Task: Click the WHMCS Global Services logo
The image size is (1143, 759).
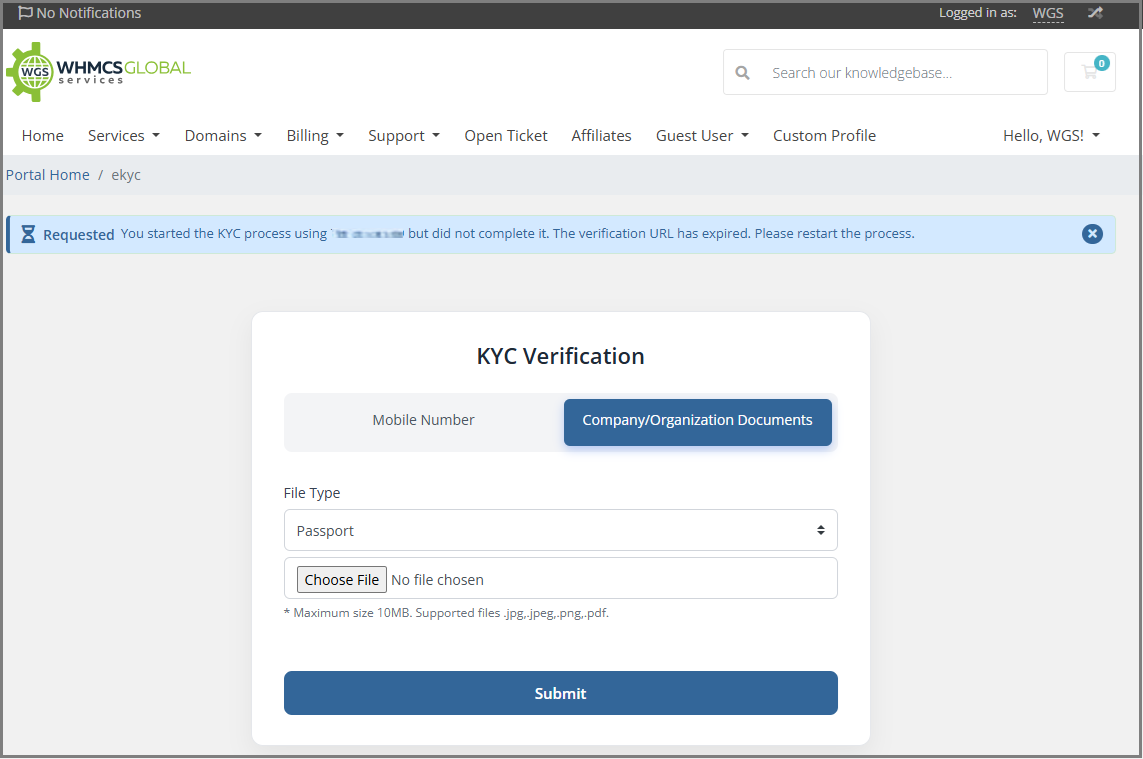Action: 98,72
